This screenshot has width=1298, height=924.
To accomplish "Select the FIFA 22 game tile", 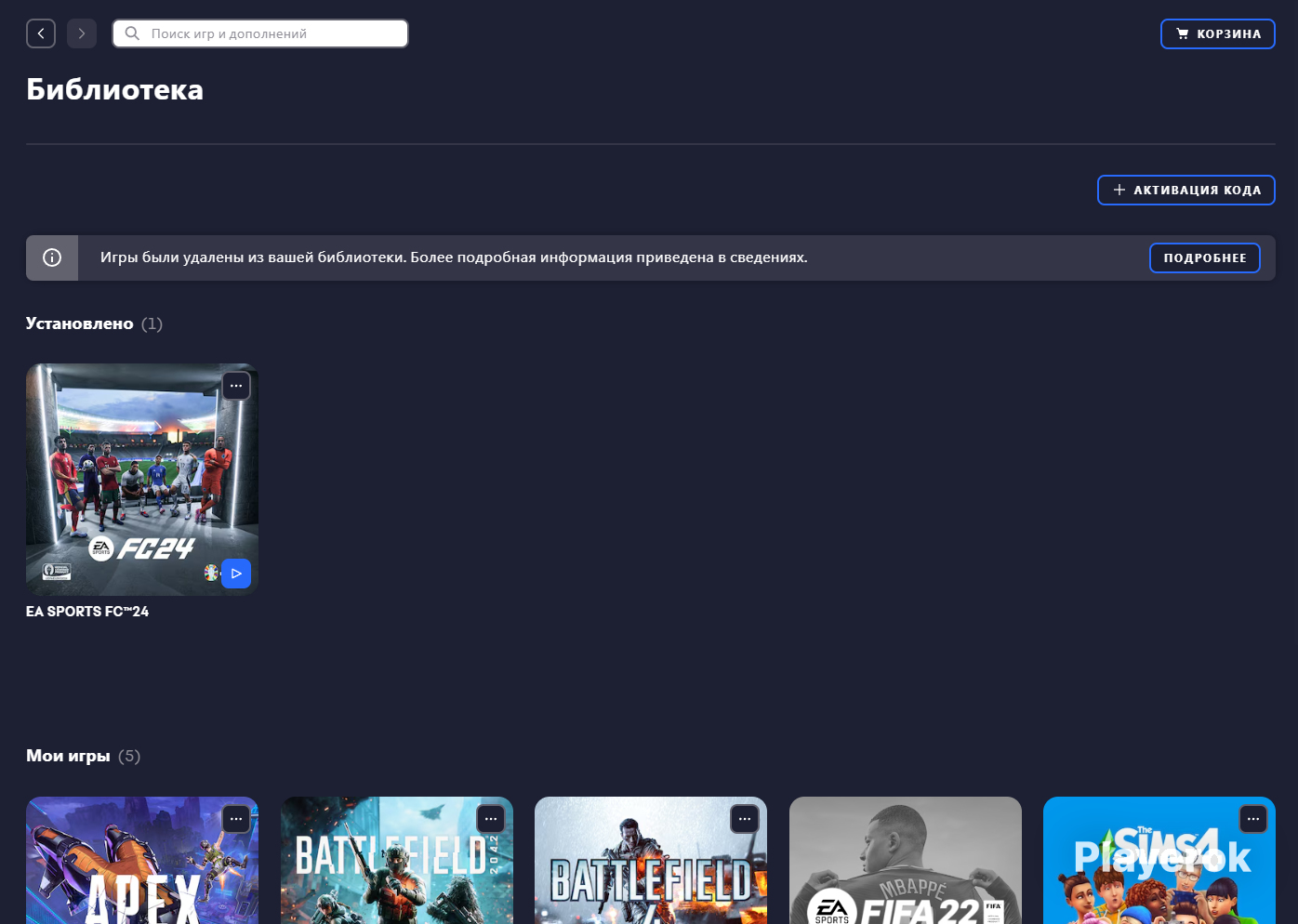I will (906, 861).
